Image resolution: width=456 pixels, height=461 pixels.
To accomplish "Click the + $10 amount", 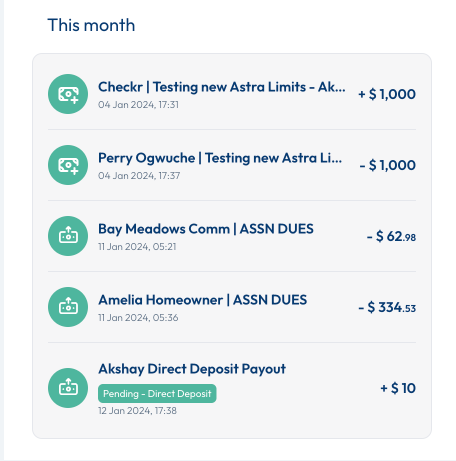I will [398, 388].
